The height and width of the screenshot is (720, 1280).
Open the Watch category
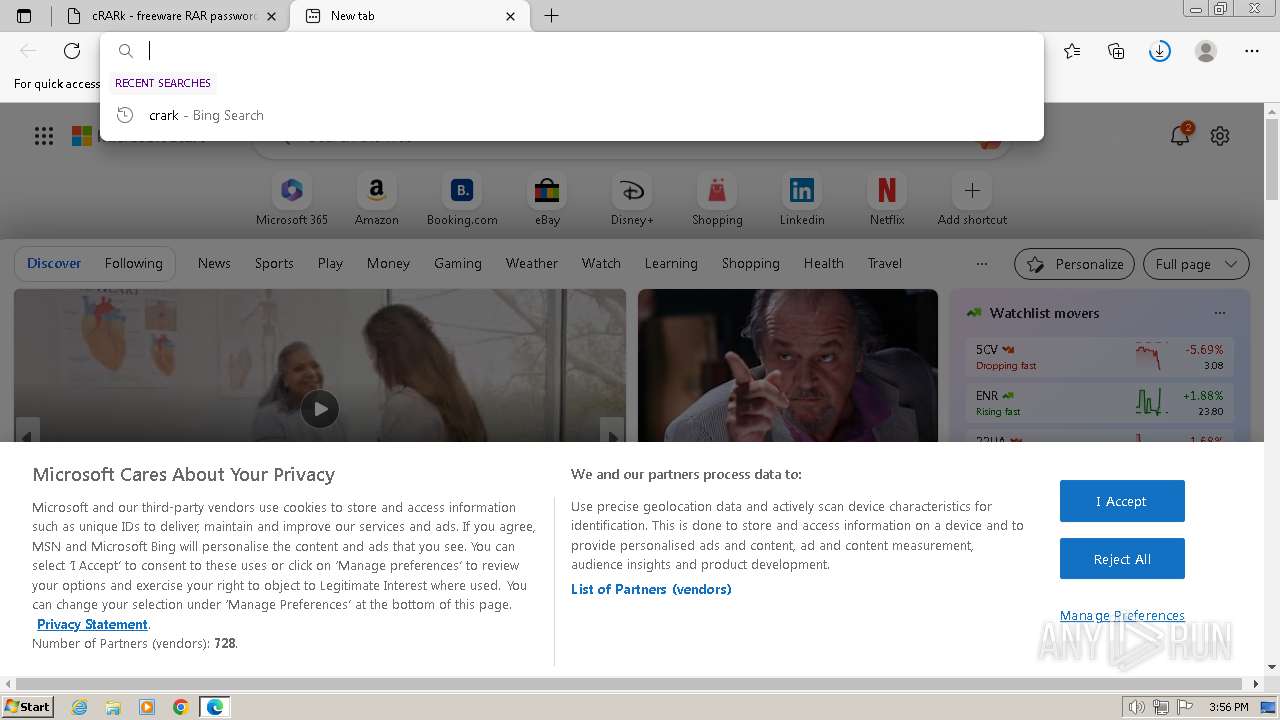tap(601, 264)
